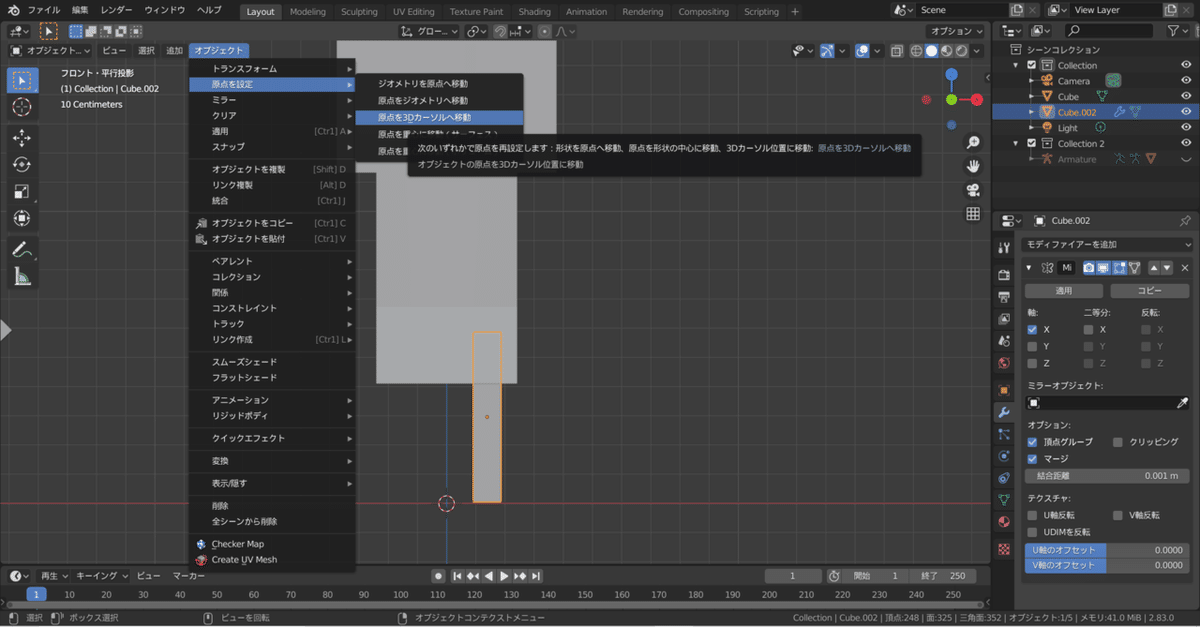
Task: Open the Modifier properties wrench tab
Action: point(1004,412)
